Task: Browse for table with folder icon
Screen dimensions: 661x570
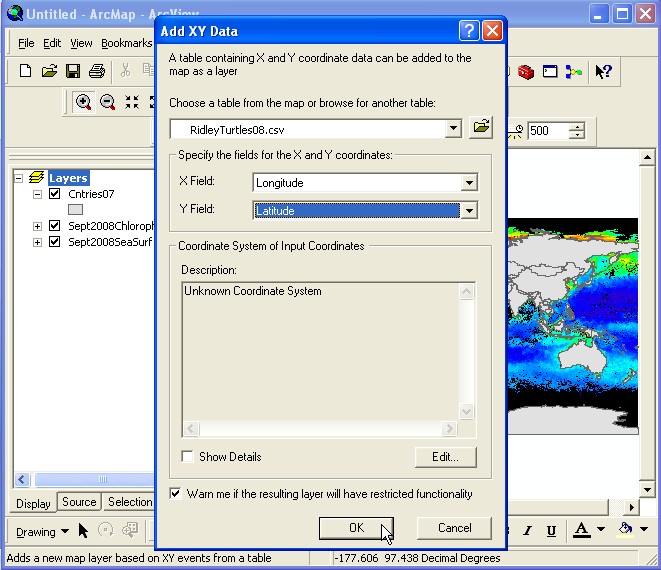Action: pyautogui.click(x=482, y=128)
